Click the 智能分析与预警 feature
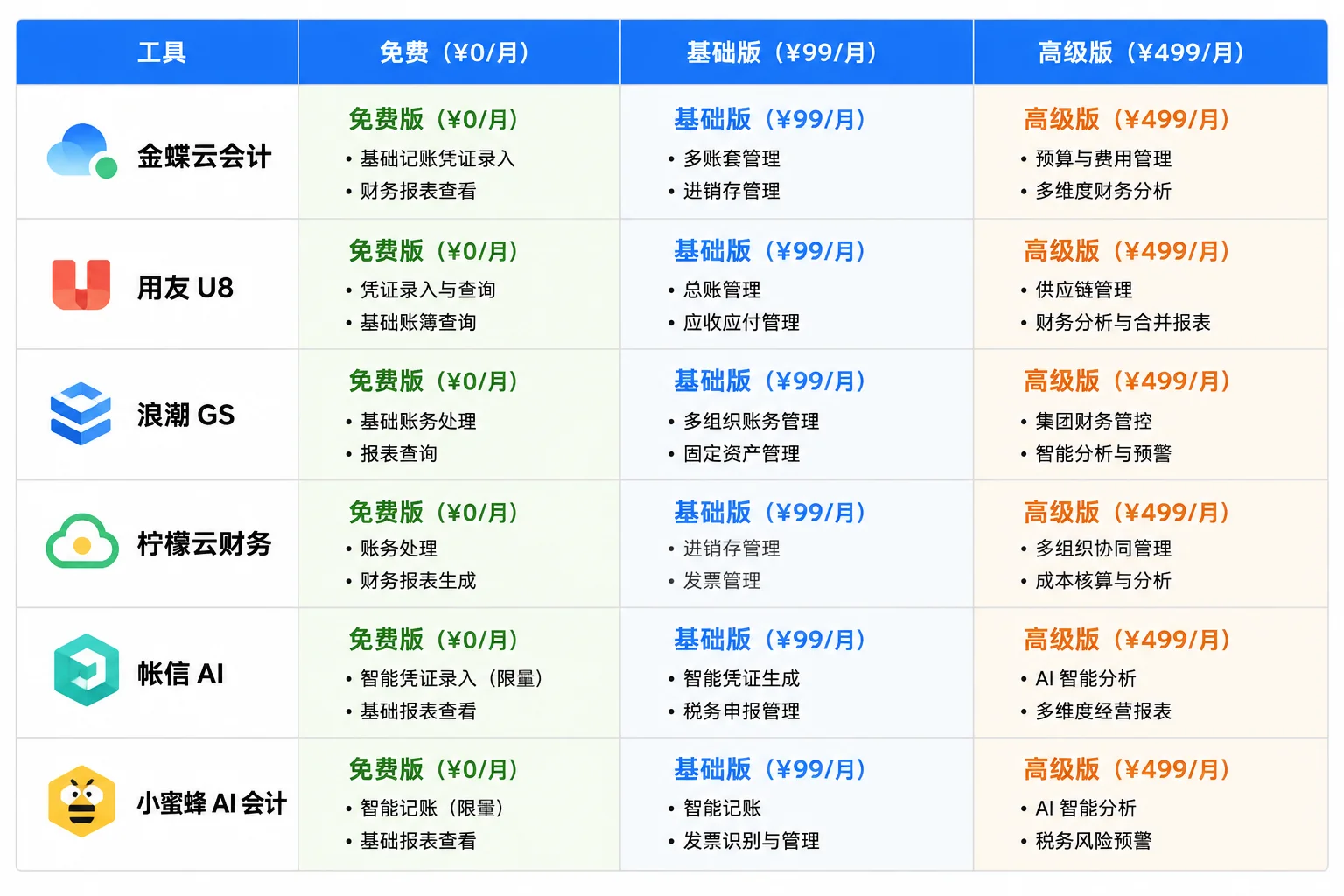Image resolution: width=1344 pixels, height=896 pixels. (x=1103, y=453)
